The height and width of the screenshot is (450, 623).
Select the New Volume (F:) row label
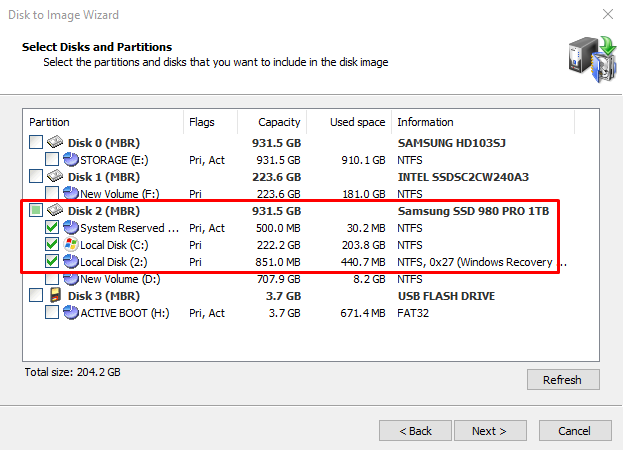(x=120, y=194)
